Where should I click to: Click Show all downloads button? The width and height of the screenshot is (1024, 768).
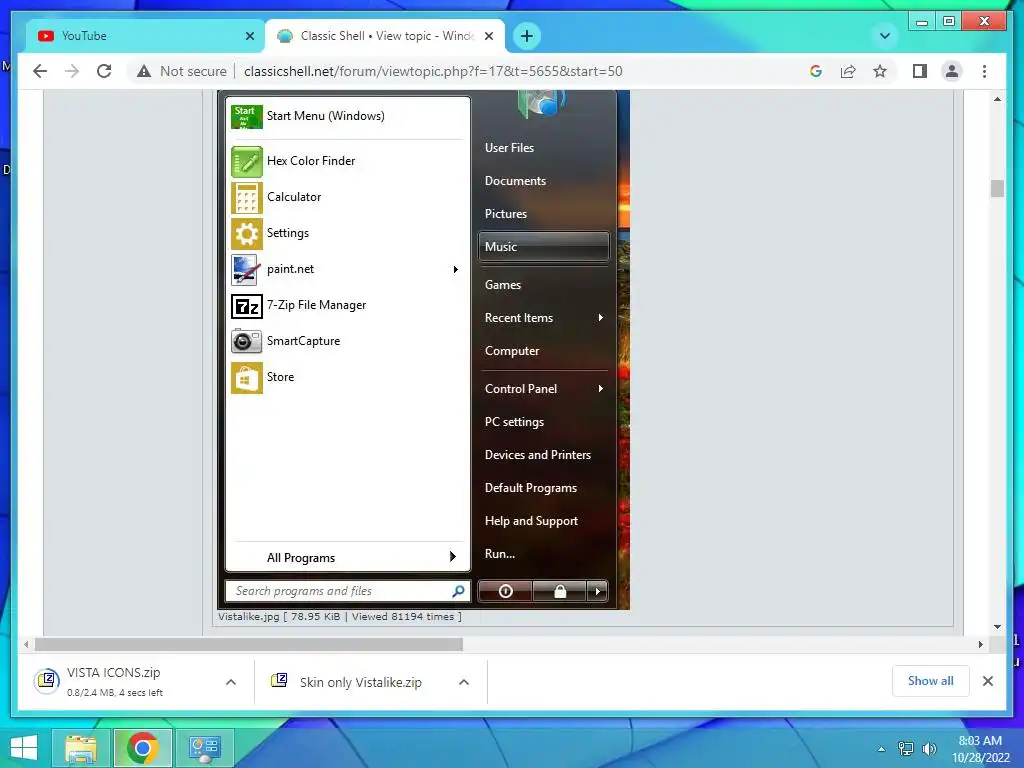pyautogui.click(x=931, y=681)
